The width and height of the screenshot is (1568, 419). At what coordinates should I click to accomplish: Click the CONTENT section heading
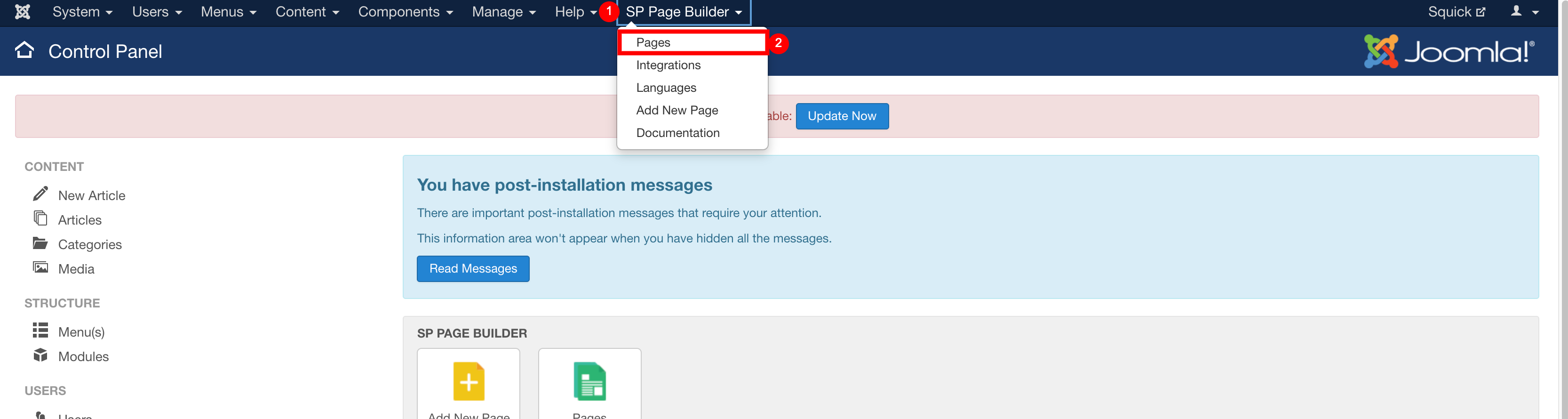54,166
